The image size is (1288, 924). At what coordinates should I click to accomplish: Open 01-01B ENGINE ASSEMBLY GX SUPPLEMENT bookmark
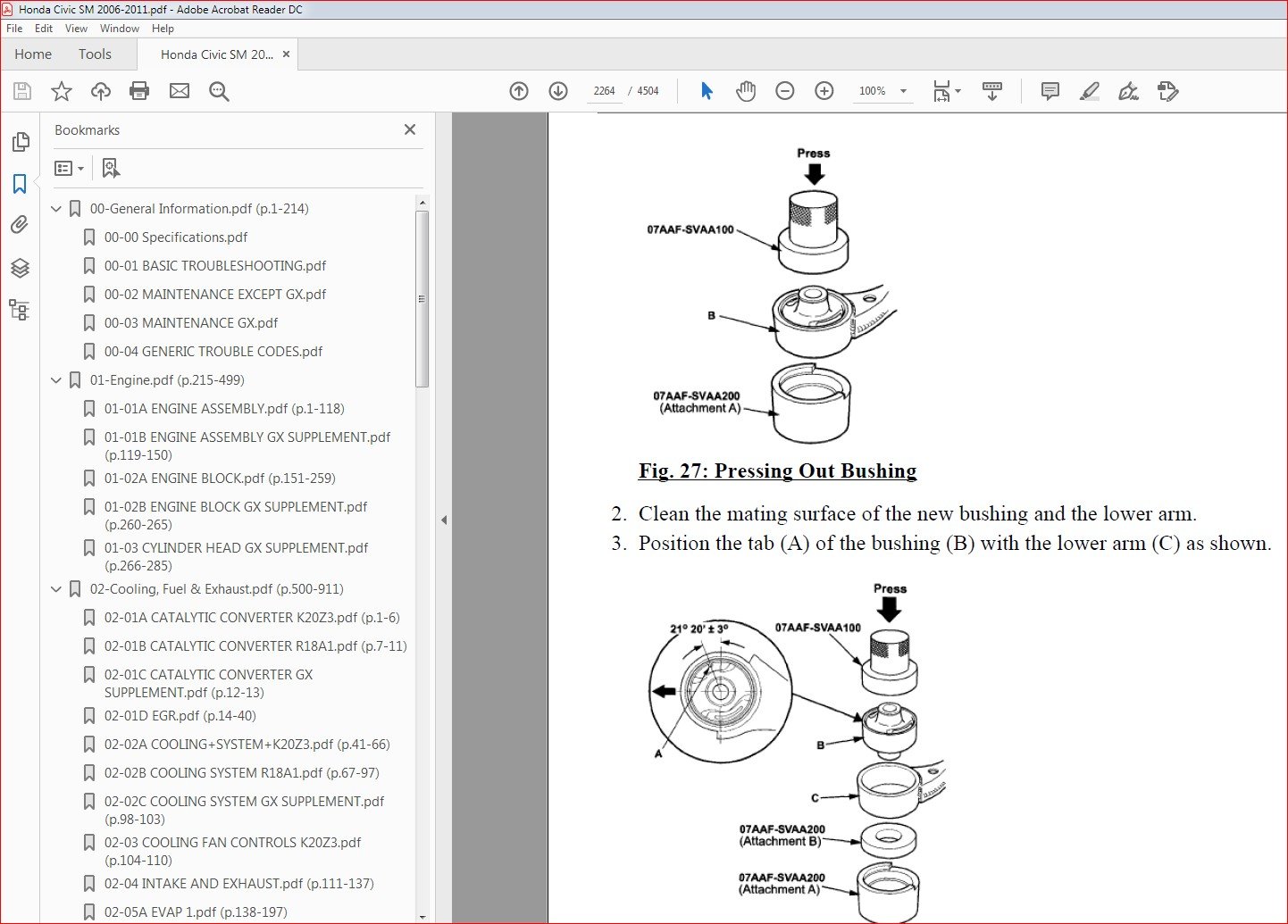tap(247, 446)
